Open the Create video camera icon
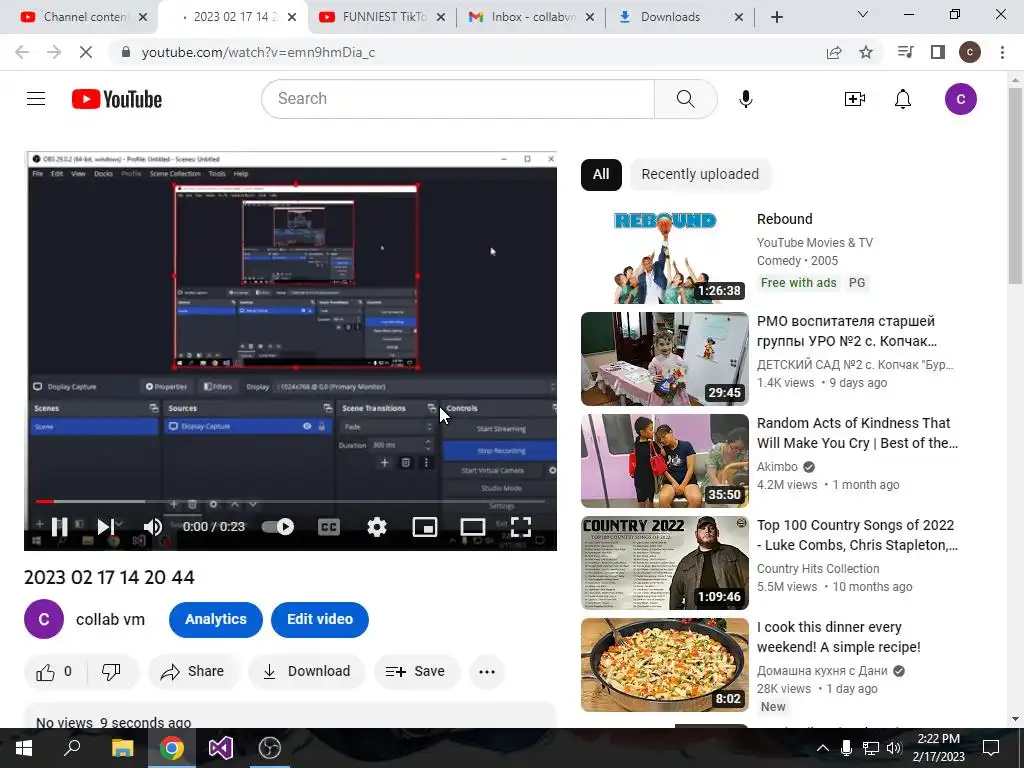Viewport: 1024px width, 768px height. coord(855,99)
